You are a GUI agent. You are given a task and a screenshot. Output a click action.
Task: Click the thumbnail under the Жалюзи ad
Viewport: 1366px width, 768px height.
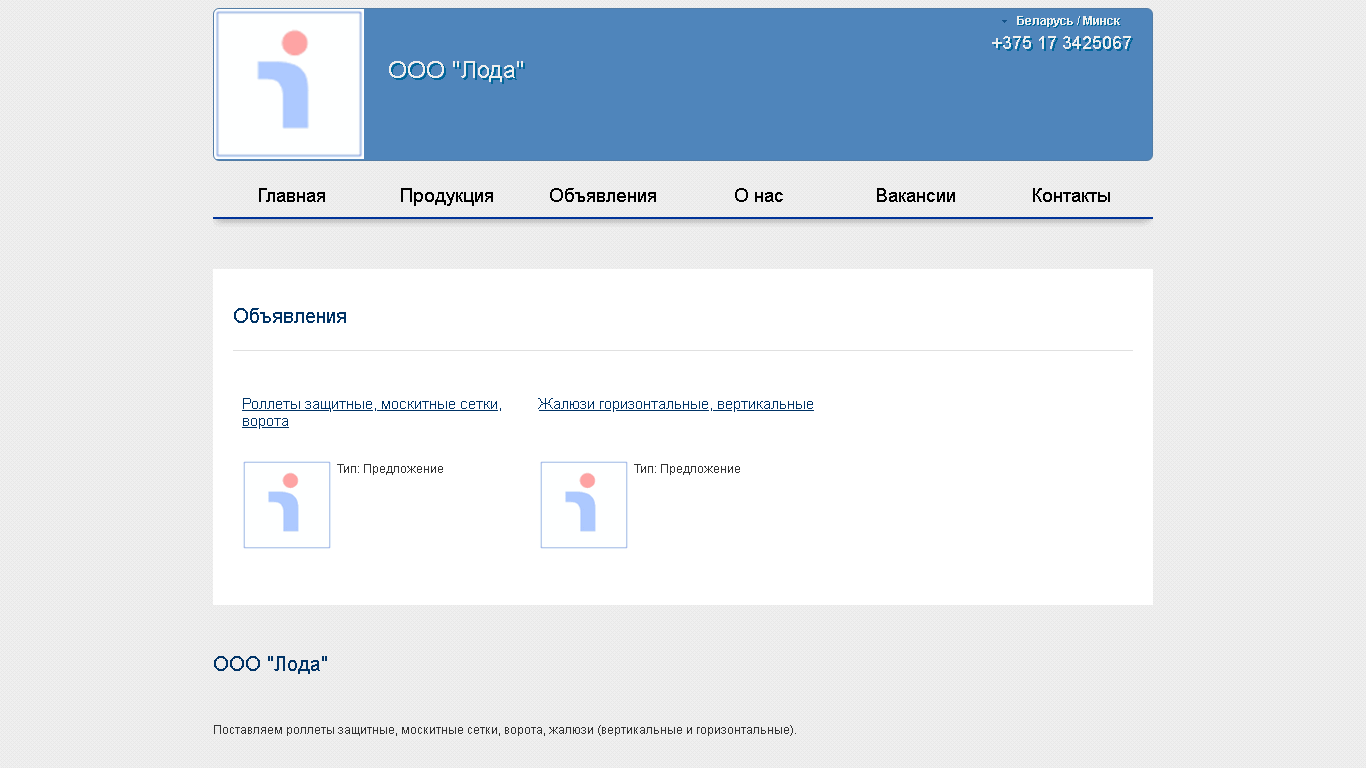[x=584, y=505]
